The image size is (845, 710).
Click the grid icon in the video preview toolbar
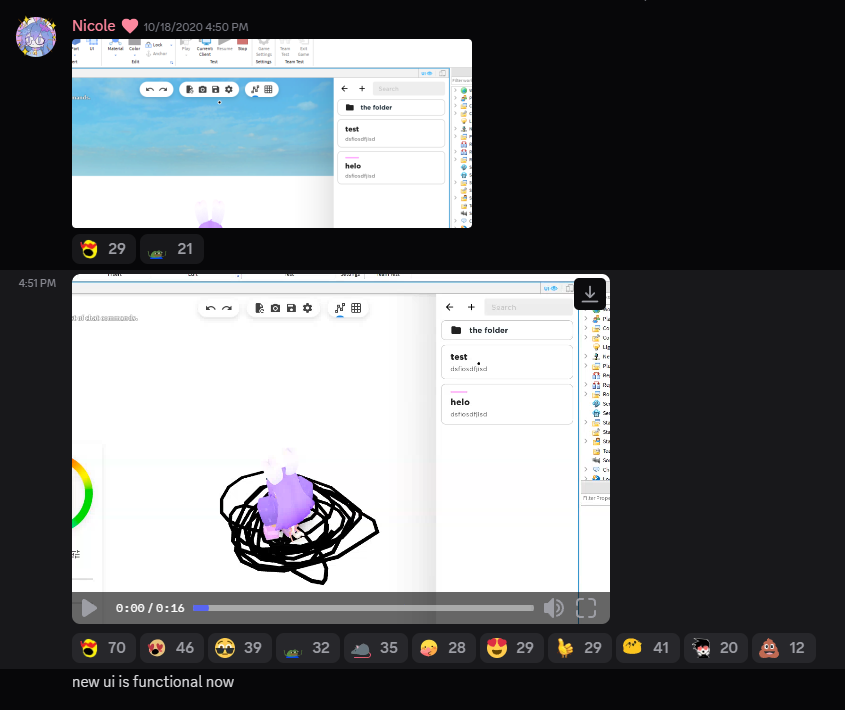coord(356,308)
